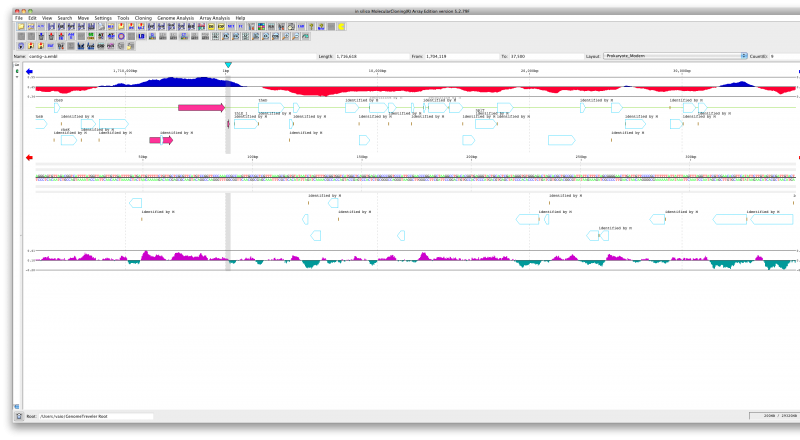800x440 pixels.
Task: Click the 30,000bp ruler label
Action: (682, 71)
